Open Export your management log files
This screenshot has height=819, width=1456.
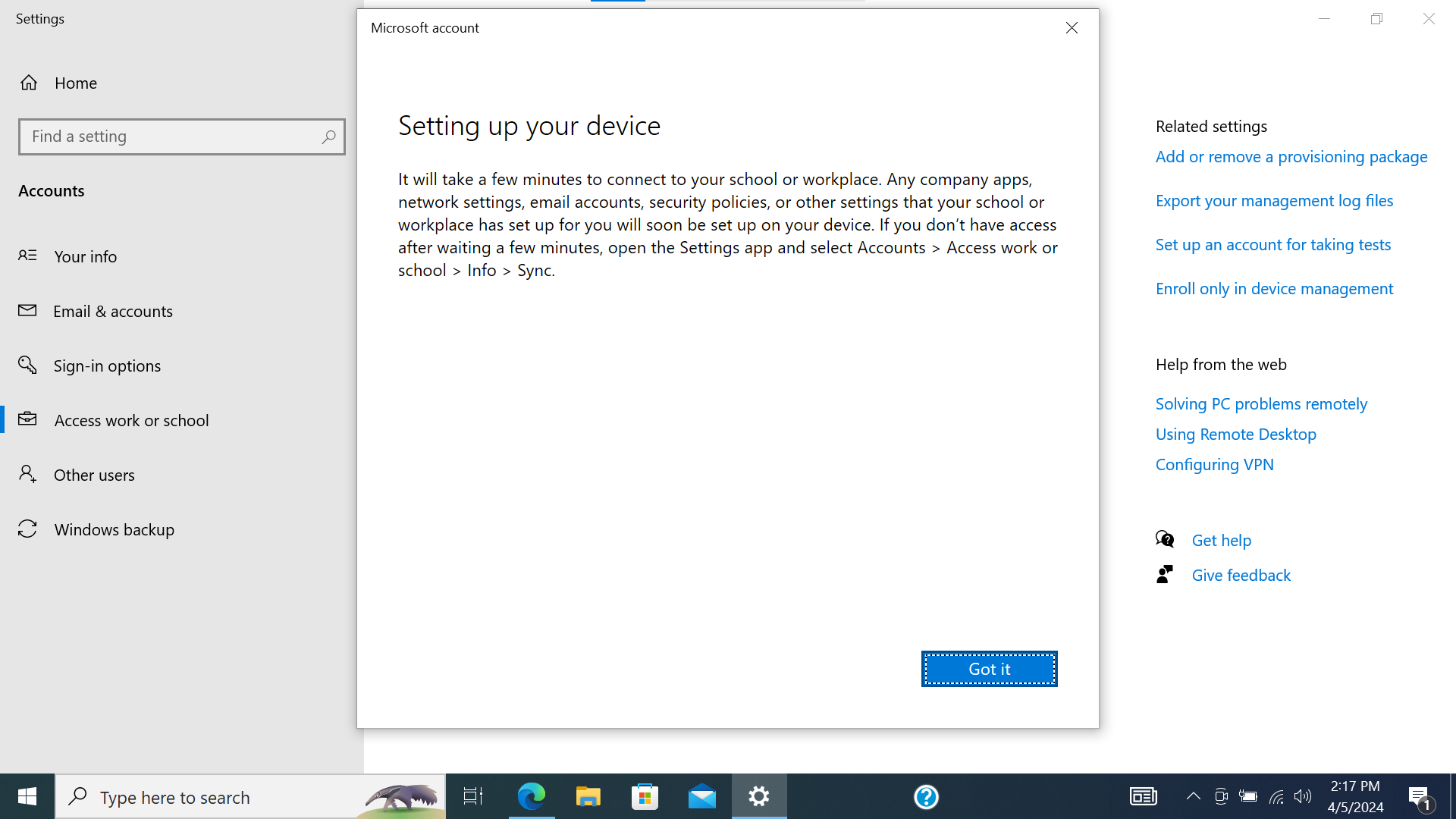click(1274, 201)
